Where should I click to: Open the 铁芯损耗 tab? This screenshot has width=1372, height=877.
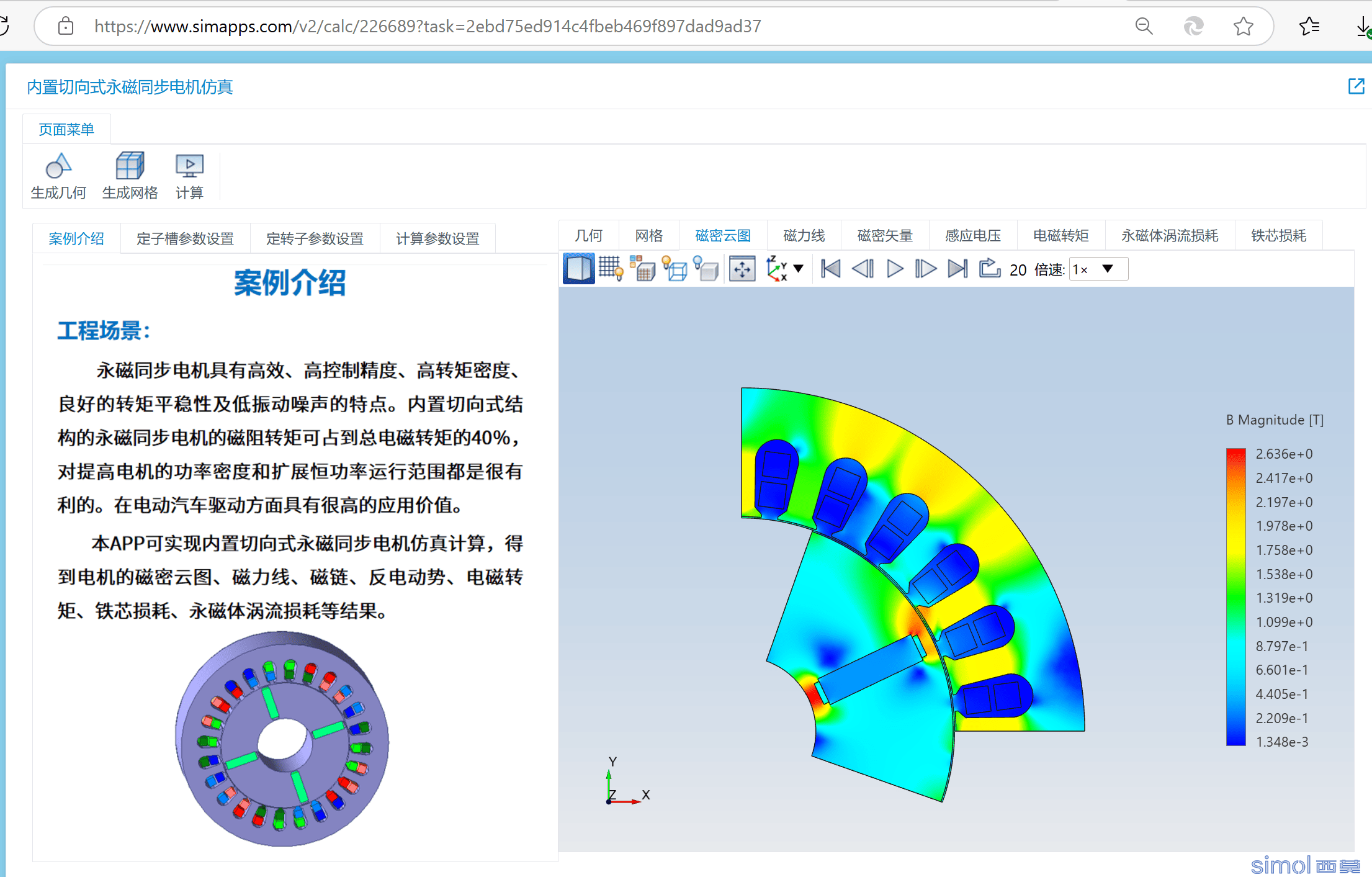[x=1279, y=236]
